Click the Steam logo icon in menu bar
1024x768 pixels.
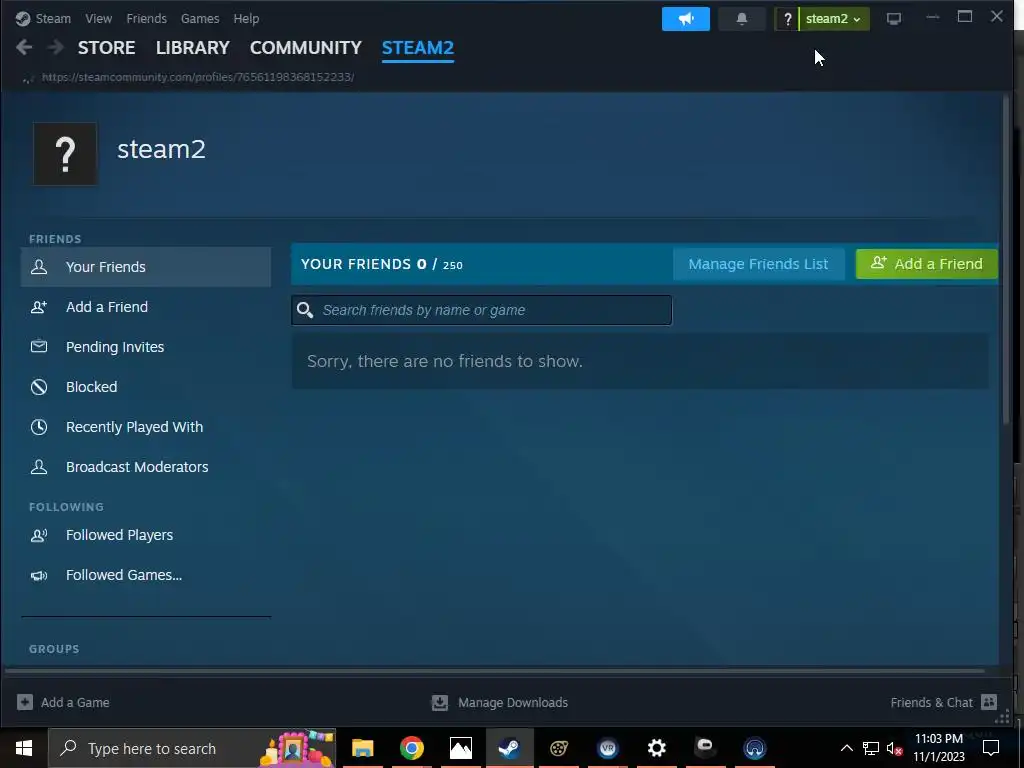tap(23, 18)
